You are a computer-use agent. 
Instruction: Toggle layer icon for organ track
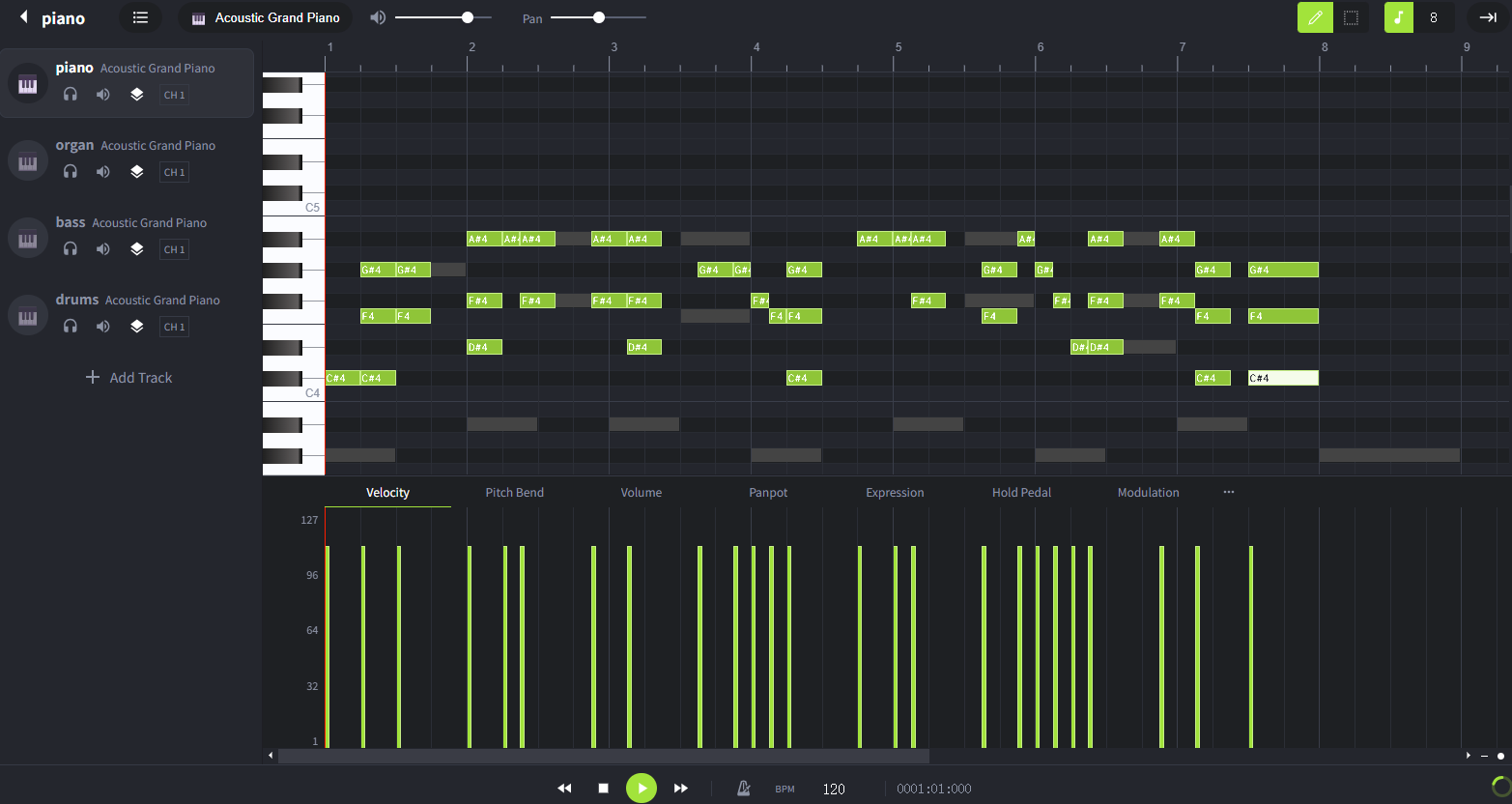point(136,171)
